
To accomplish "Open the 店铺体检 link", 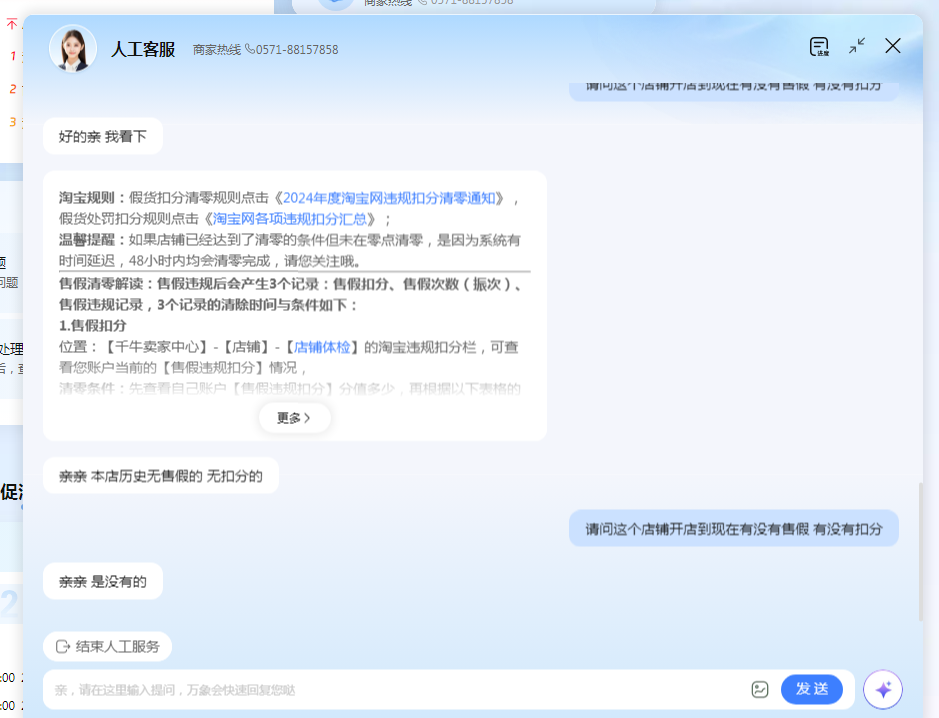I will [322, 347].
